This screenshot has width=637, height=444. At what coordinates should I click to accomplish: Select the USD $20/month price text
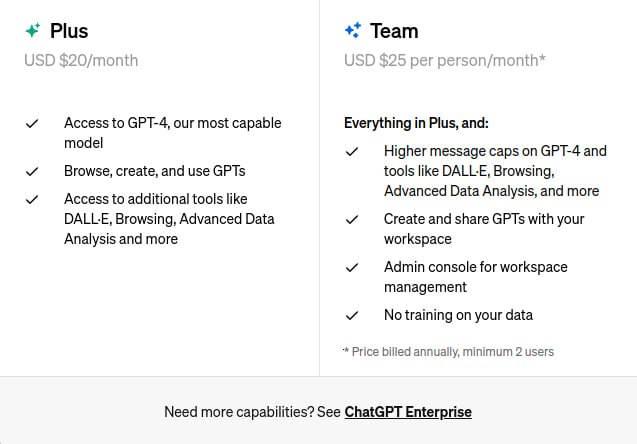point(81,60)
